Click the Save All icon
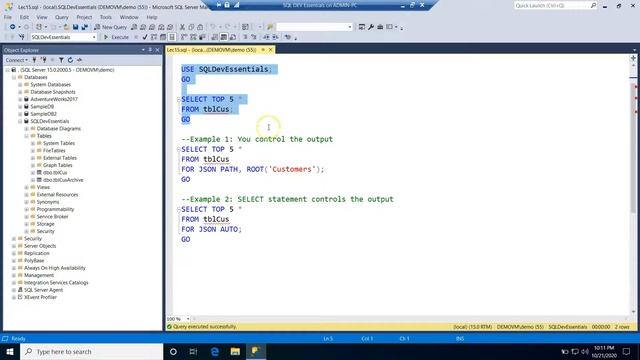 (x=84, y=27)
